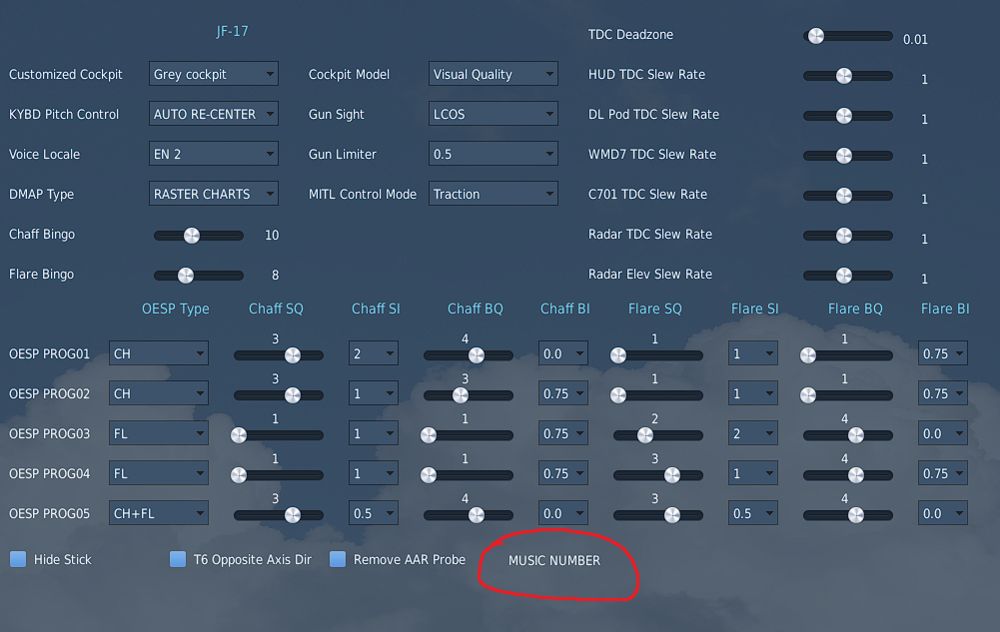Open PROG05 Flare BI dropdown

(x=943, y=513)
